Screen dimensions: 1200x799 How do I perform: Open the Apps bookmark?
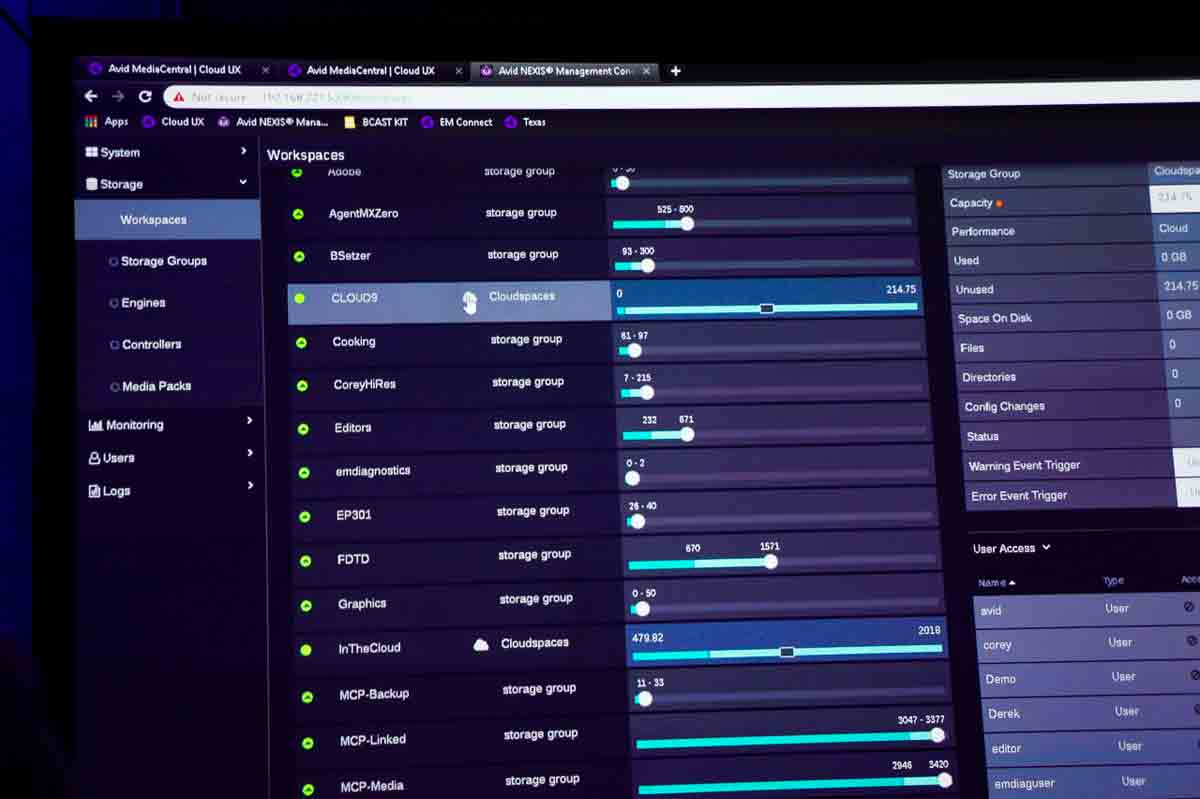[x=109, y=122]
